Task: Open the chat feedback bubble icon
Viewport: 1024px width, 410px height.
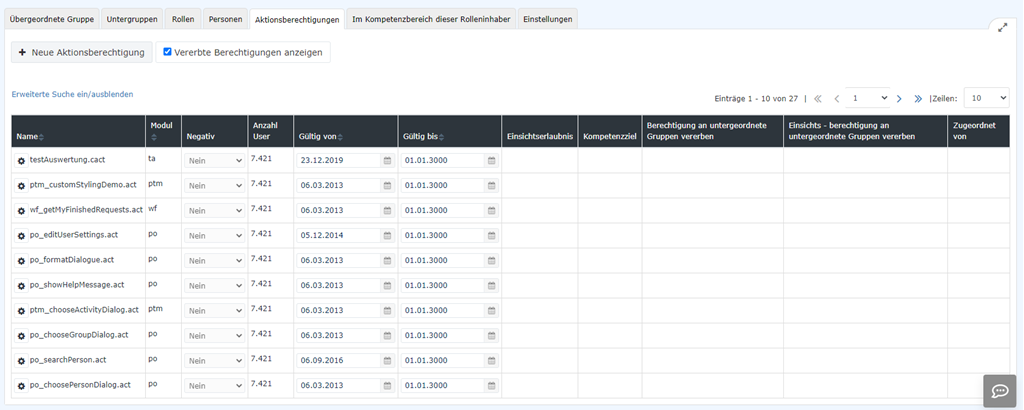Action: [x=999, y=391]
